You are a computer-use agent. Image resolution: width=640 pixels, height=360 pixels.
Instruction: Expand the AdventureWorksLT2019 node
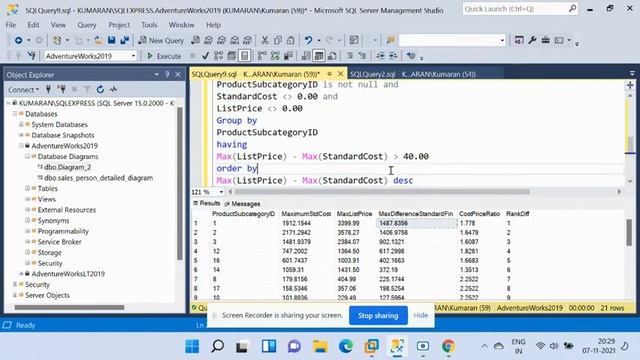point(21,274)
